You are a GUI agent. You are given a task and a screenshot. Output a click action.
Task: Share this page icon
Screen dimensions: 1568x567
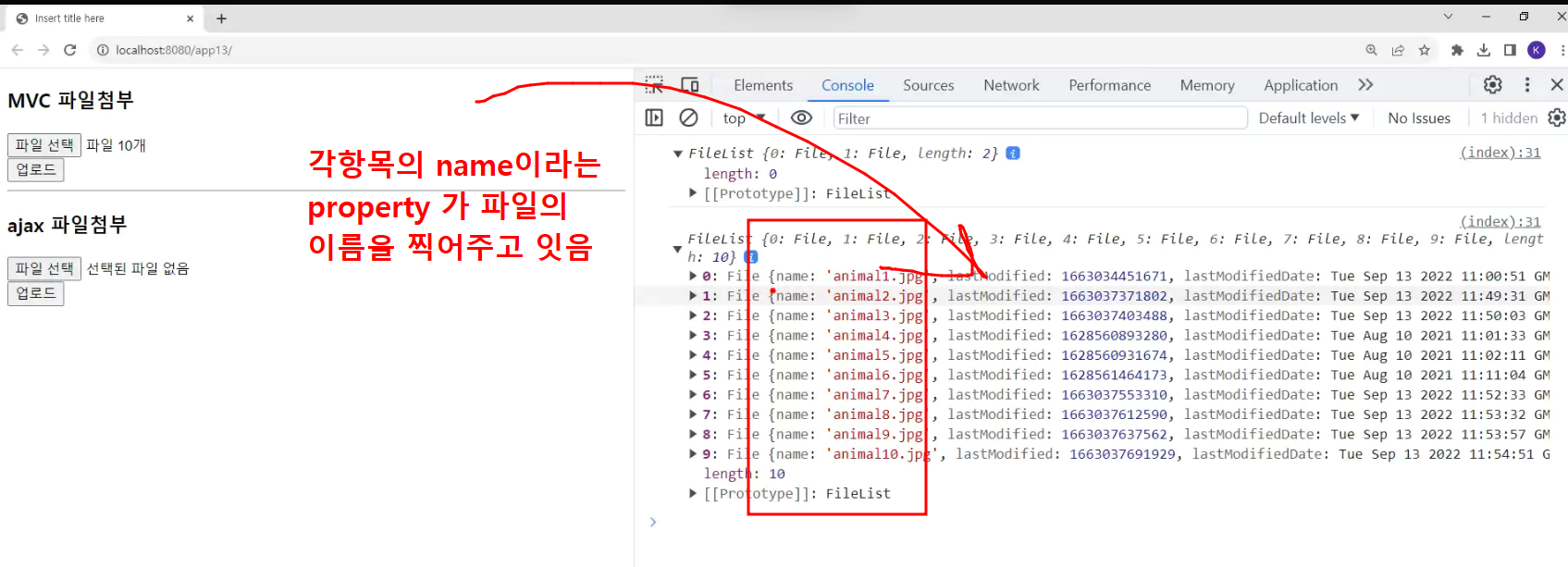tap(1398, 50)
